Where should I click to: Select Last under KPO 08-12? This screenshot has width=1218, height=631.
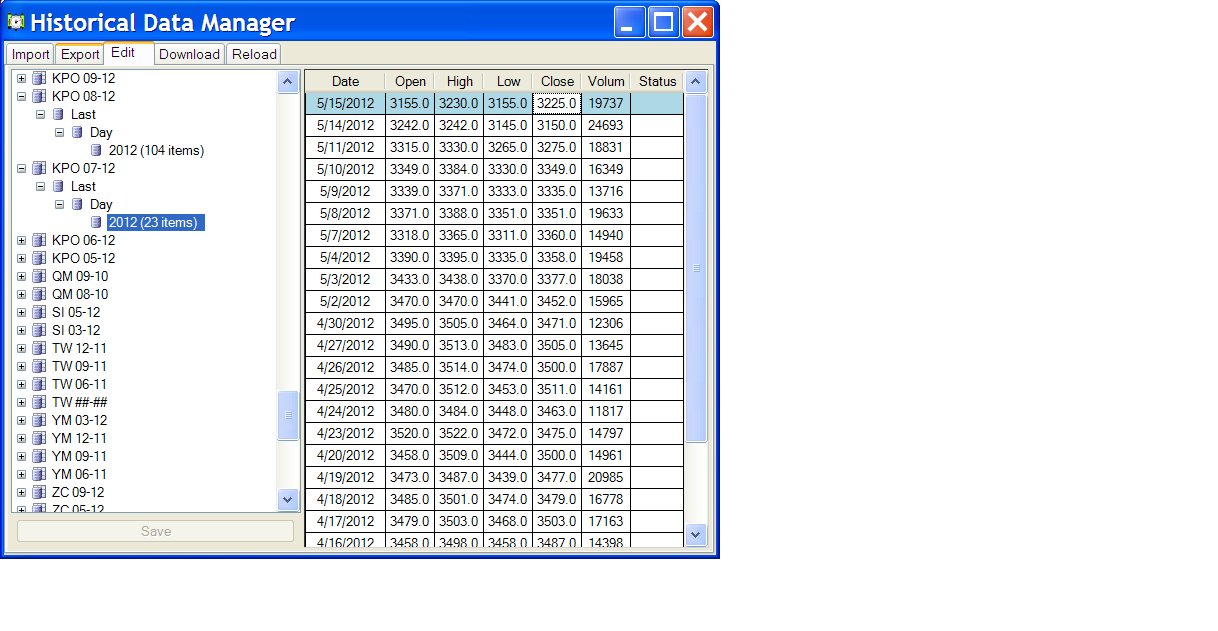pyautogui.click(x=83, y=114)
